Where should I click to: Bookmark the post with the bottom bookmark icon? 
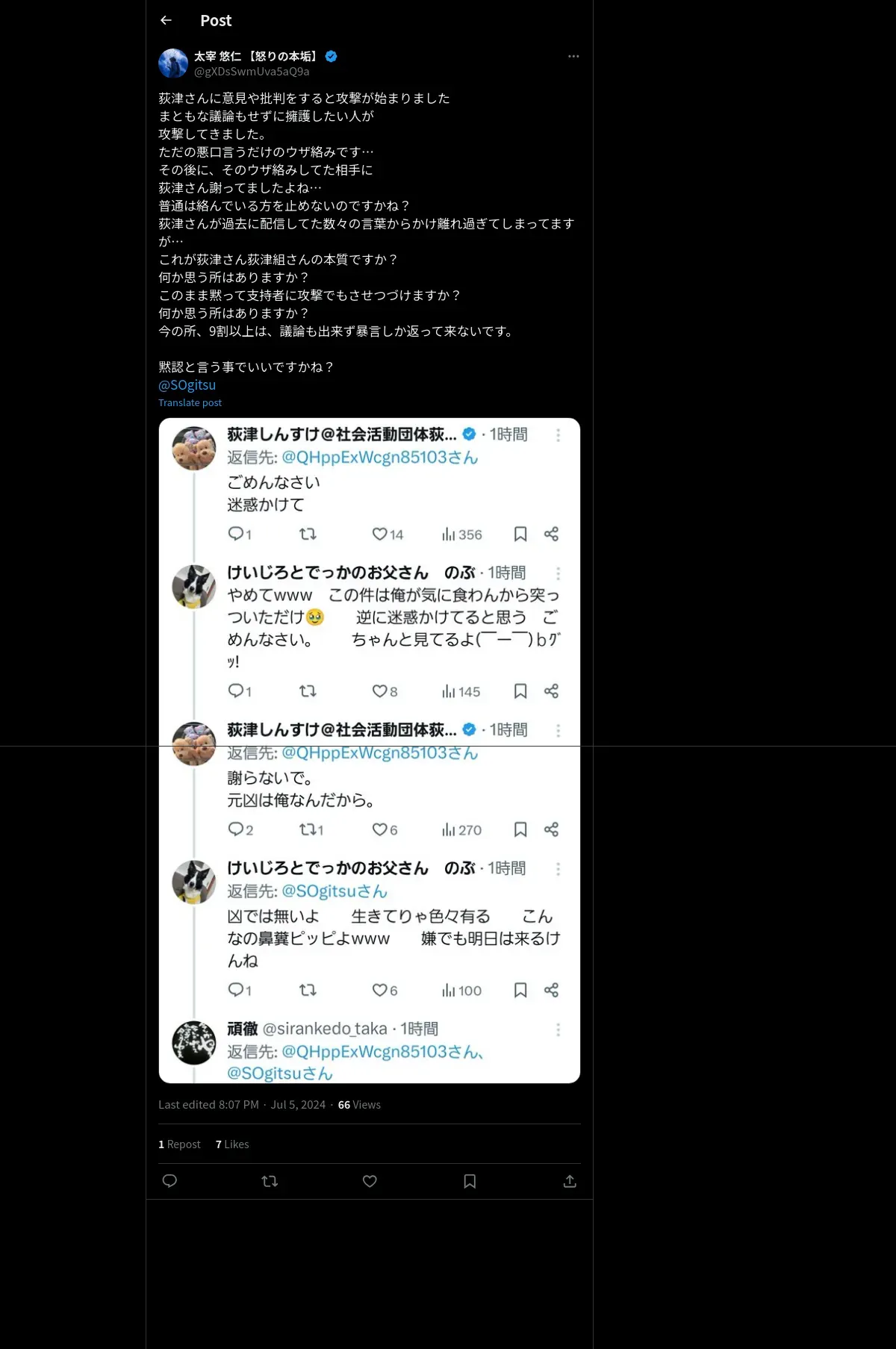pos(470,1181)
